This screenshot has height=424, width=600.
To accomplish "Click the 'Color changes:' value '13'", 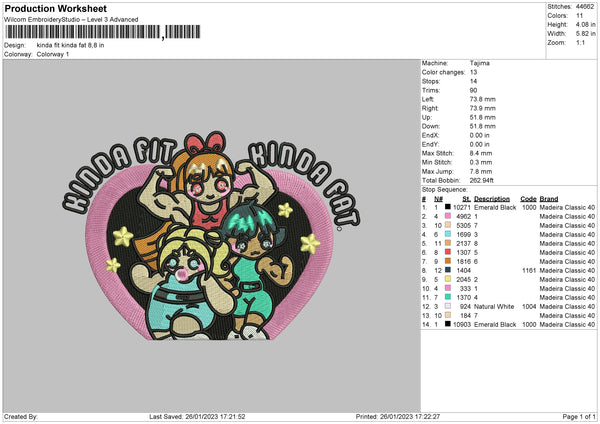I will [473, 72].
